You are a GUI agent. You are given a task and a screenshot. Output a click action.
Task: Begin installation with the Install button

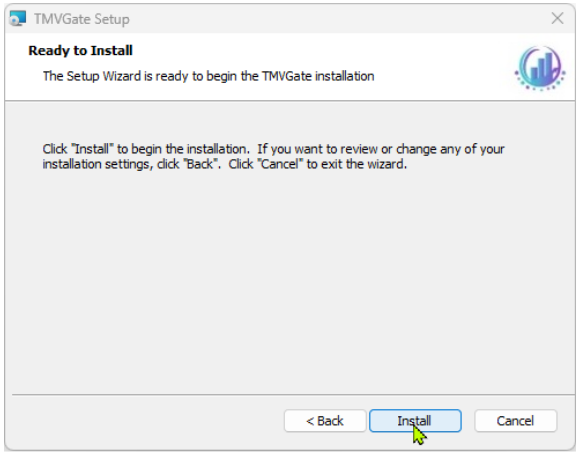click(415, 421)
